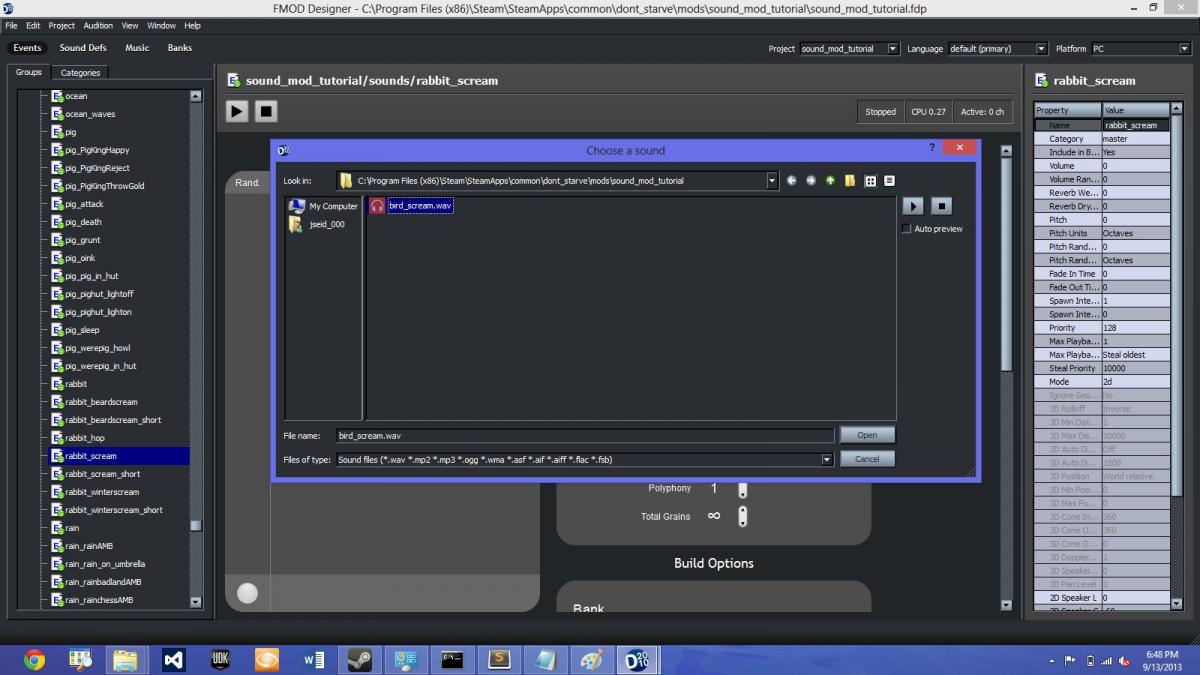Cancel the Choose a sound dialog
The height and width of the screenshot is (675, 1200).
click(867, 459)
